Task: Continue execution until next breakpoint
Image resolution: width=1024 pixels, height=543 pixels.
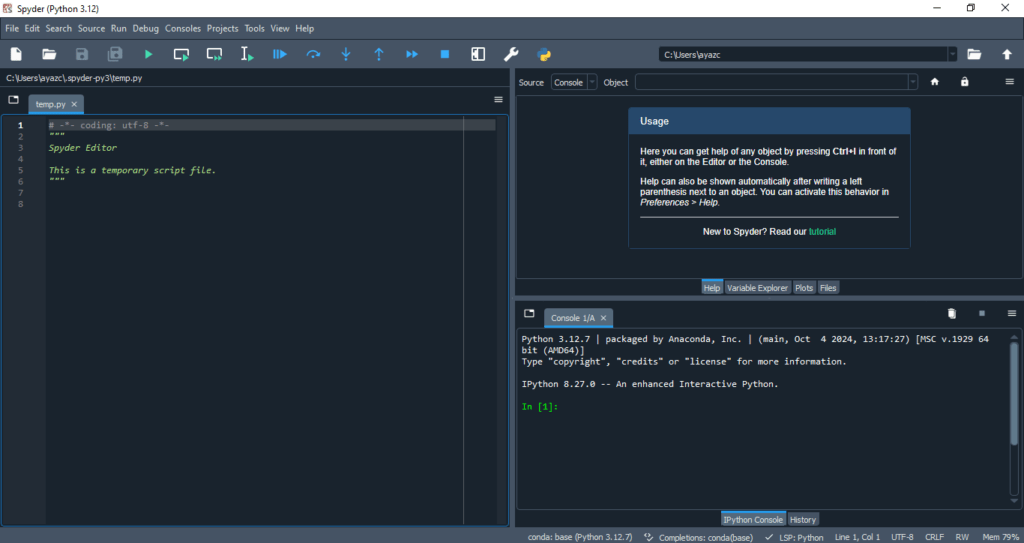Action: tap(411, 54)
